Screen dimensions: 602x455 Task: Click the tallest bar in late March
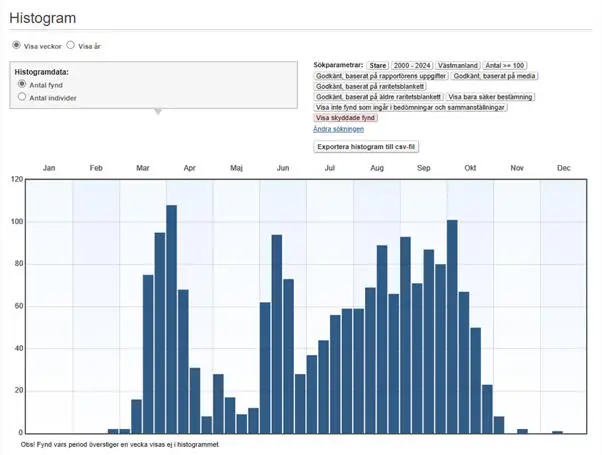(171, 318)
